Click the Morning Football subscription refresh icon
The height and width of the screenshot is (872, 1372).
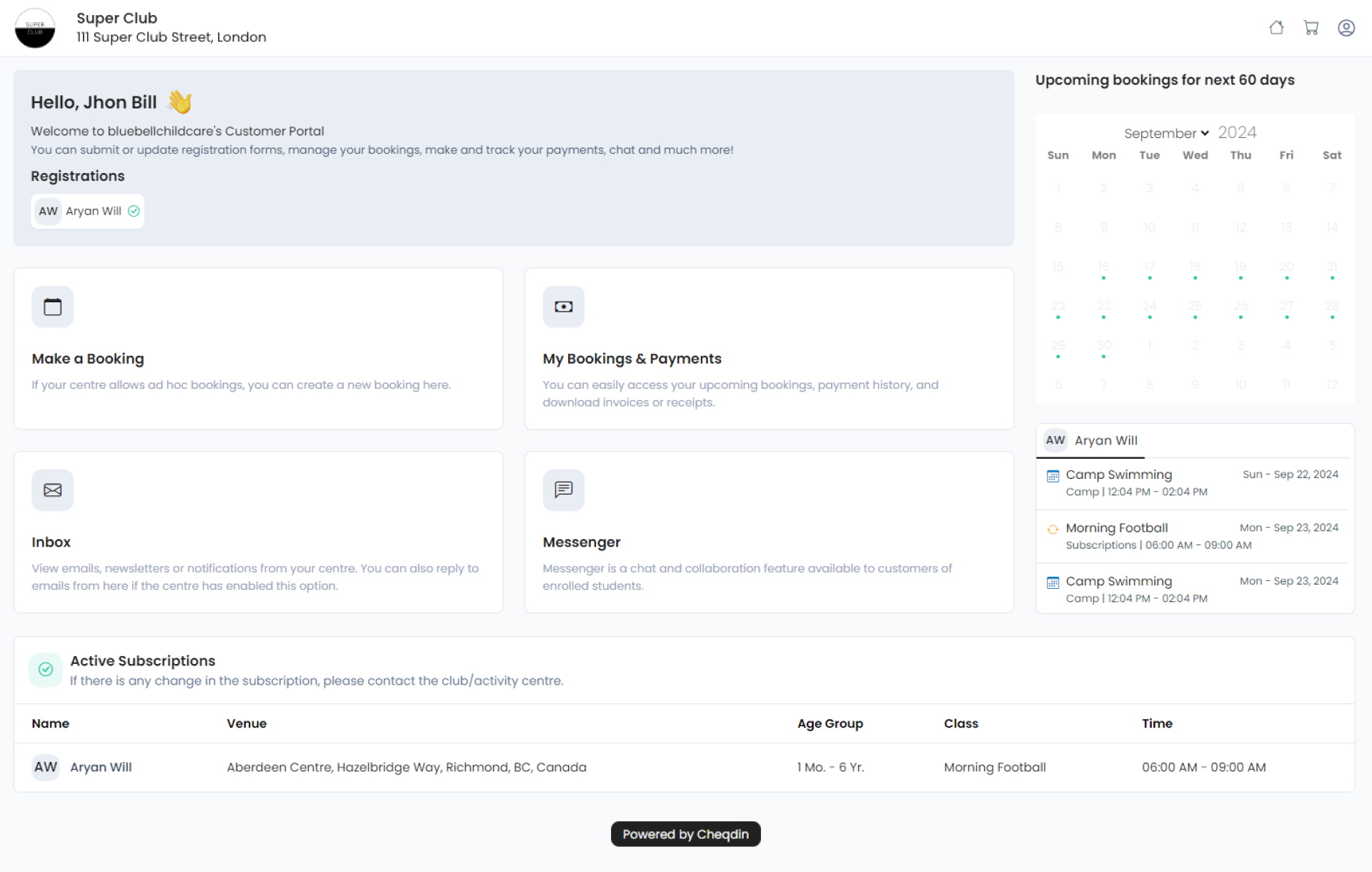coord(1053,530)
